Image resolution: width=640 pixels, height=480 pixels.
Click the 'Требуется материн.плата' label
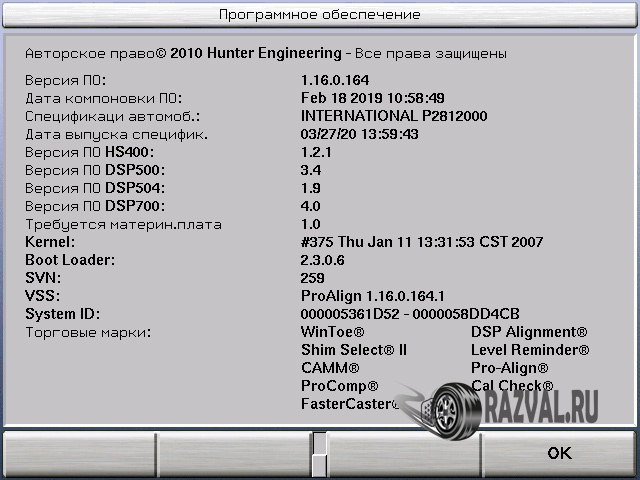click(123, 224)
